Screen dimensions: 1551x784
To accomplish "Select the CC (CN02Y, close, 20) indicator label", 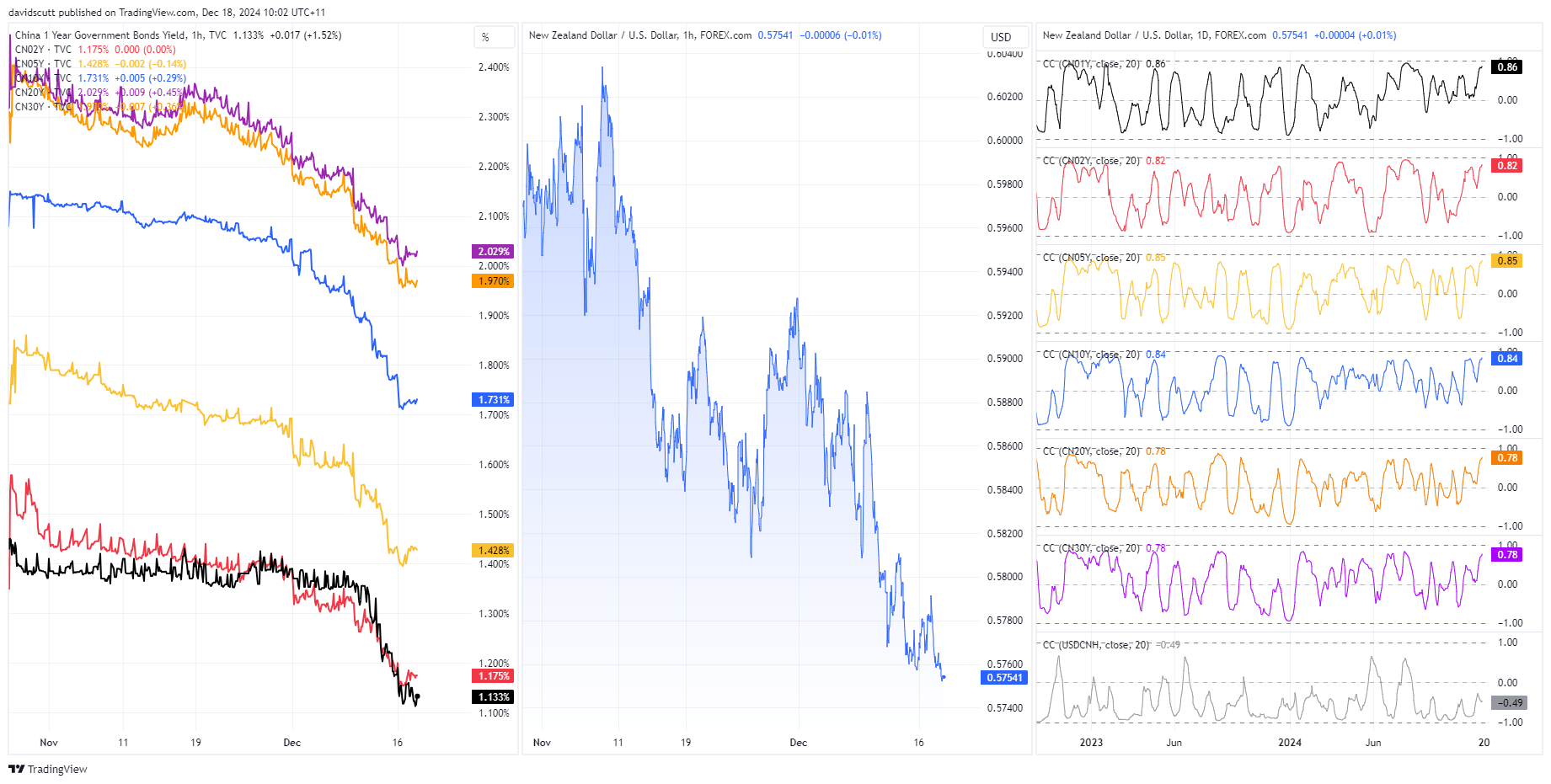I will coord(1091,161).
